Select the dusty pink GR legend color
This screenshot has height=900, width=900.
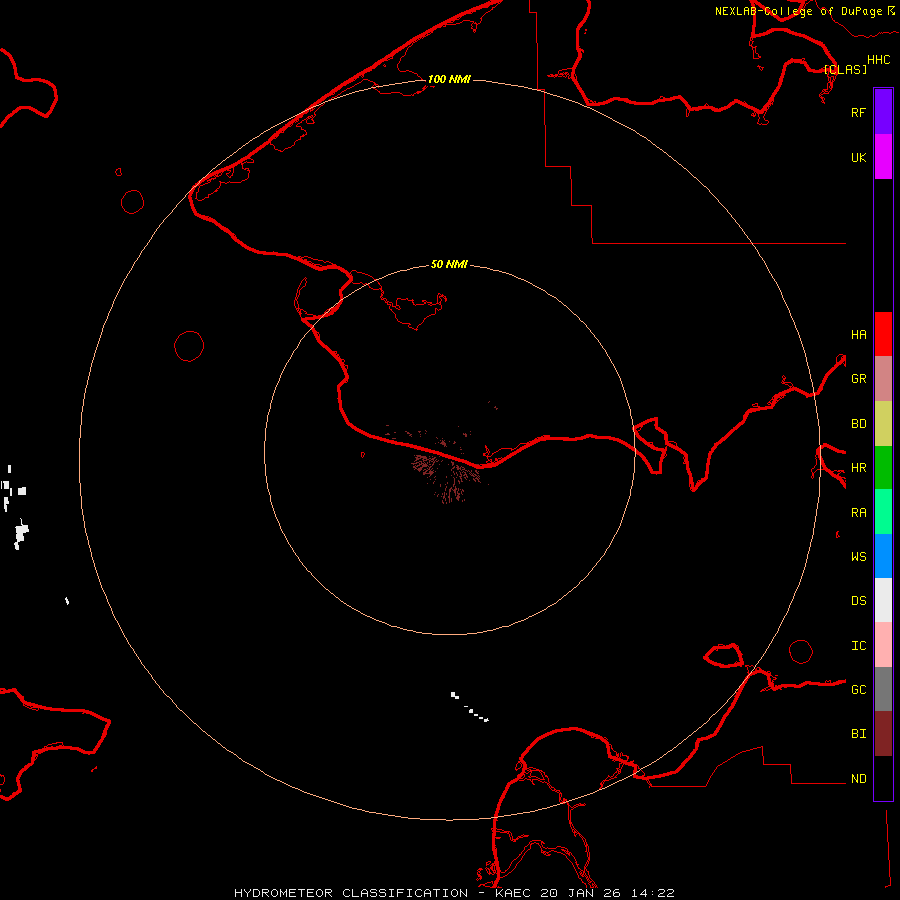pyautogui.click(x=883, y=379)
